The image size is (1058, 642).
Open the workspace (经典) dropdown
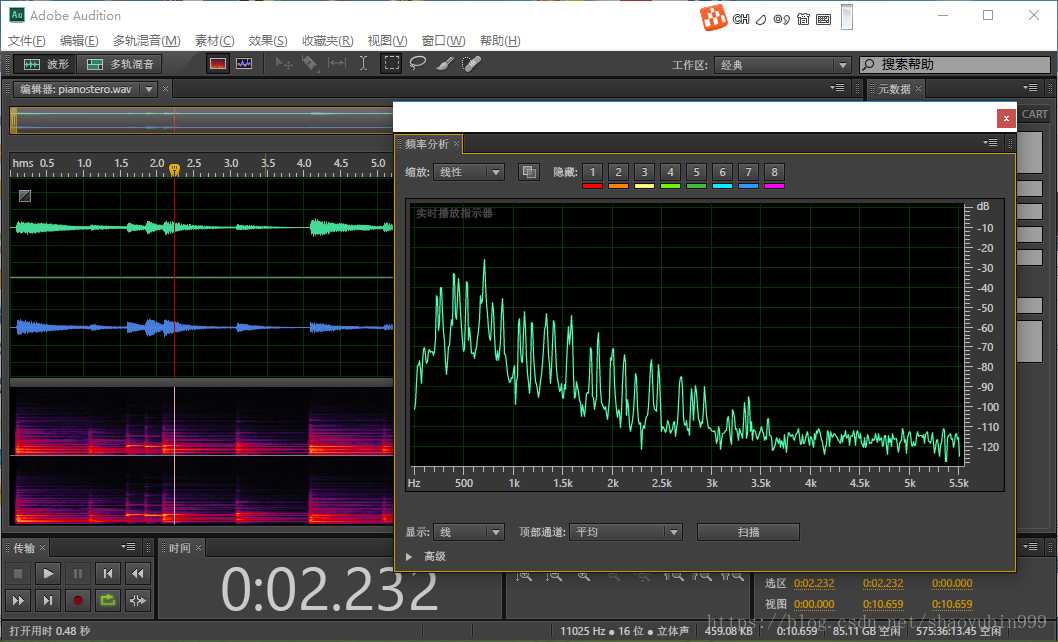[x=782, y=65]
